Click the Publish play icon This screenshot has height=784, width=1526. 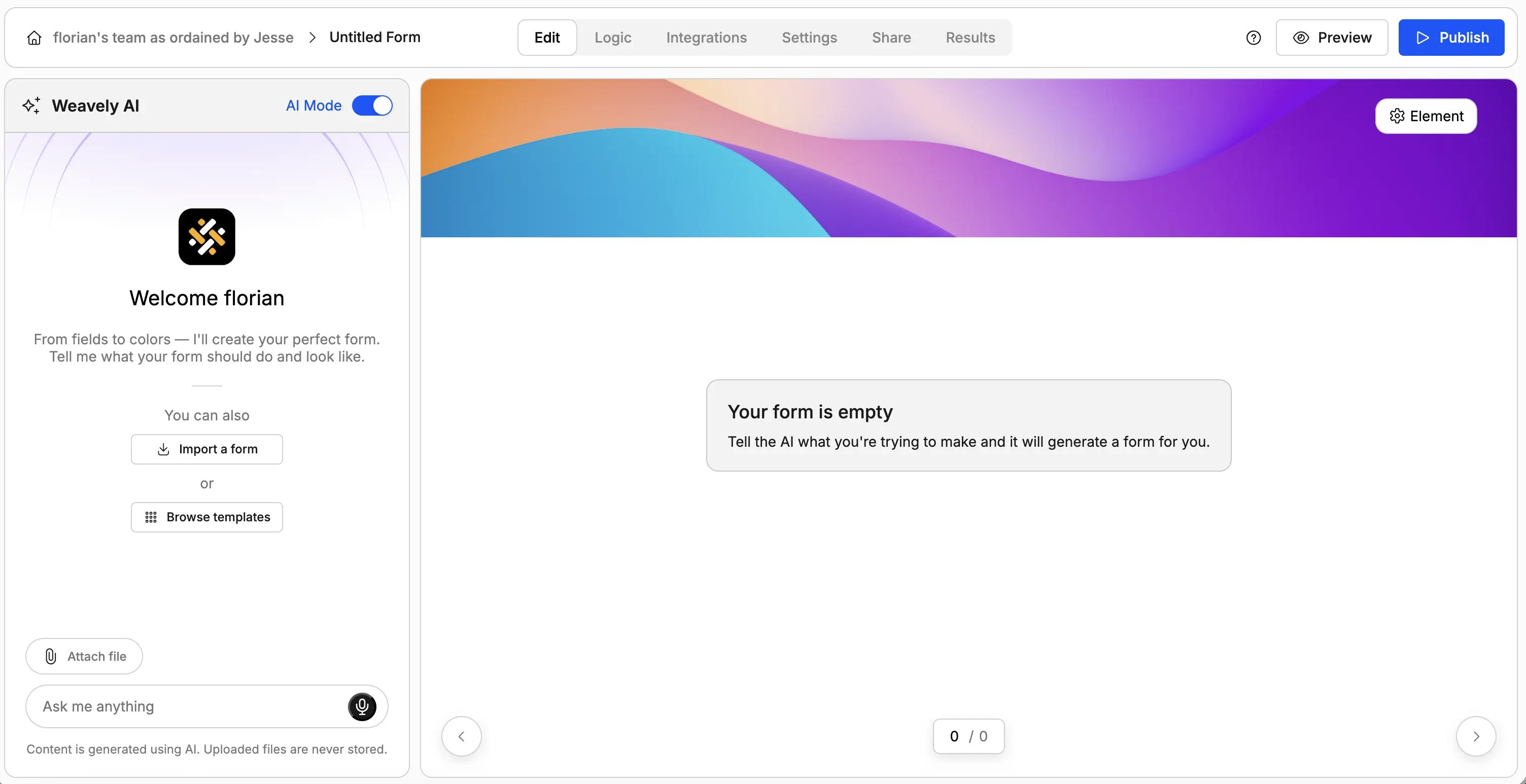(x=1424, y=38)
